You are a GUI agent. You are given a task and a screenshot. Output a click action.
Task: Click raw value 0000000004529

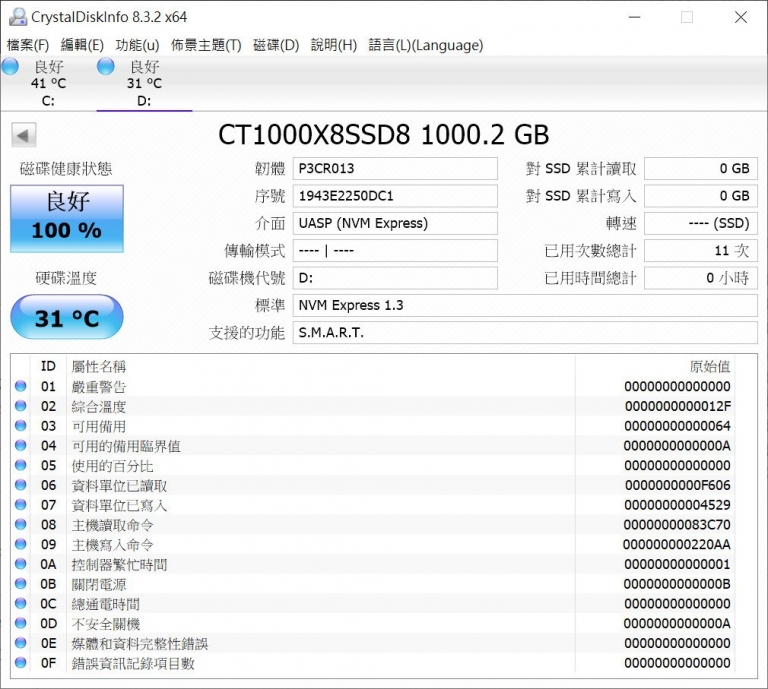pyautogui.click(x=677, y=505)
